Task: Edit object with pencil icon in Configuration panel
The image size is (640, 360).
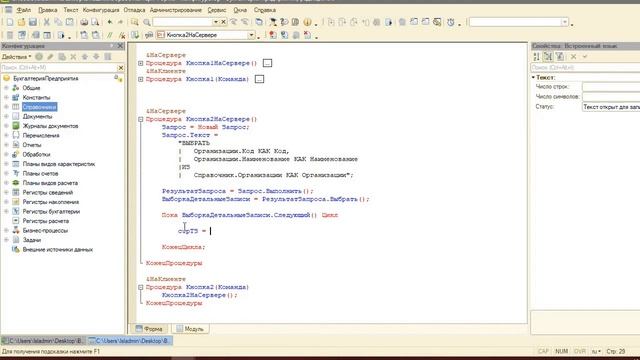Action: [x=50, y=57]
